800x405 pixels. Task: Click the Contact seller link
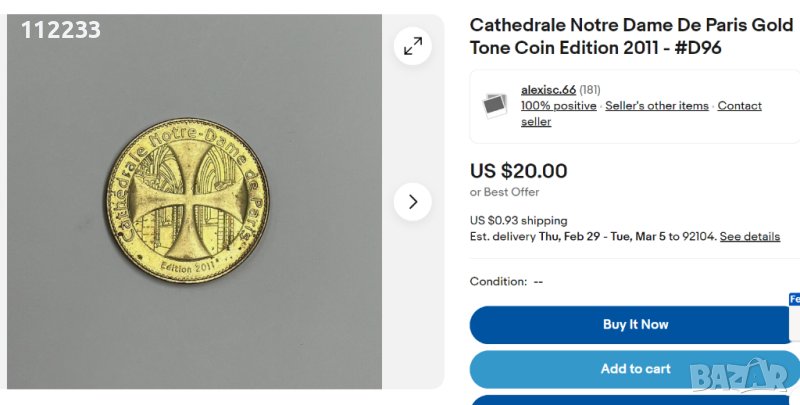pos(739,106)
